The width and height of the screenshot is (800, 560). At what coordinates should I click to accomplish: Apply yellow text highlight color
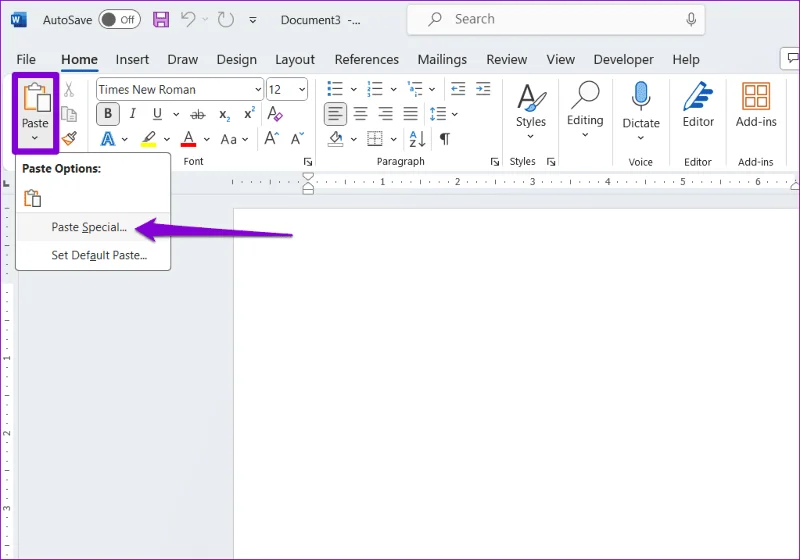[148, 139]
